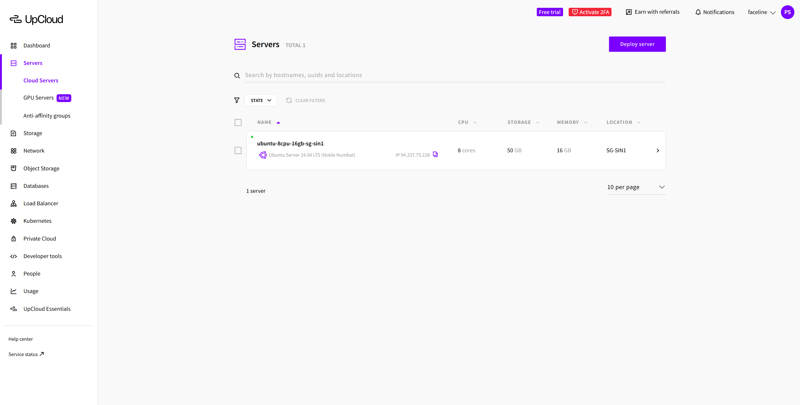Sort by CPU column
The width and height of the screenshot is (800, 405).
coord(467,122)
